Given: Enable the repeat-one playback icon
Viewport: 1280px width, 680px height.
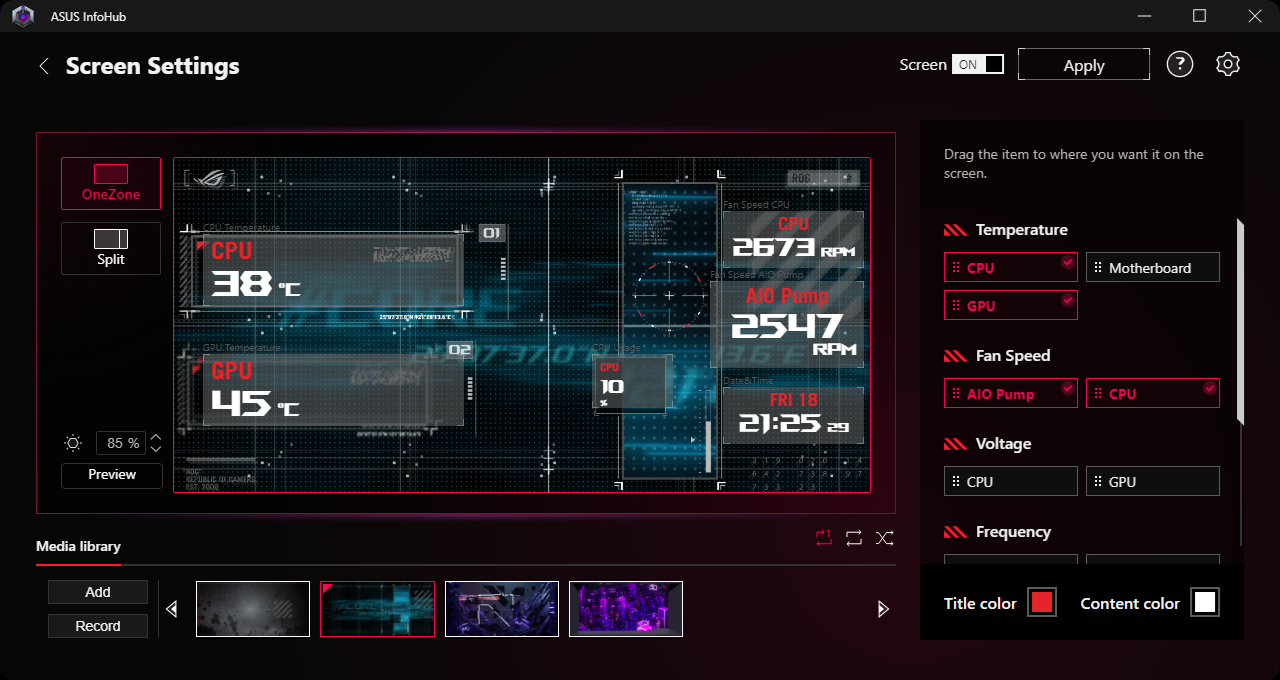Looking at the screenshot, I should click(x=823, y=538).
